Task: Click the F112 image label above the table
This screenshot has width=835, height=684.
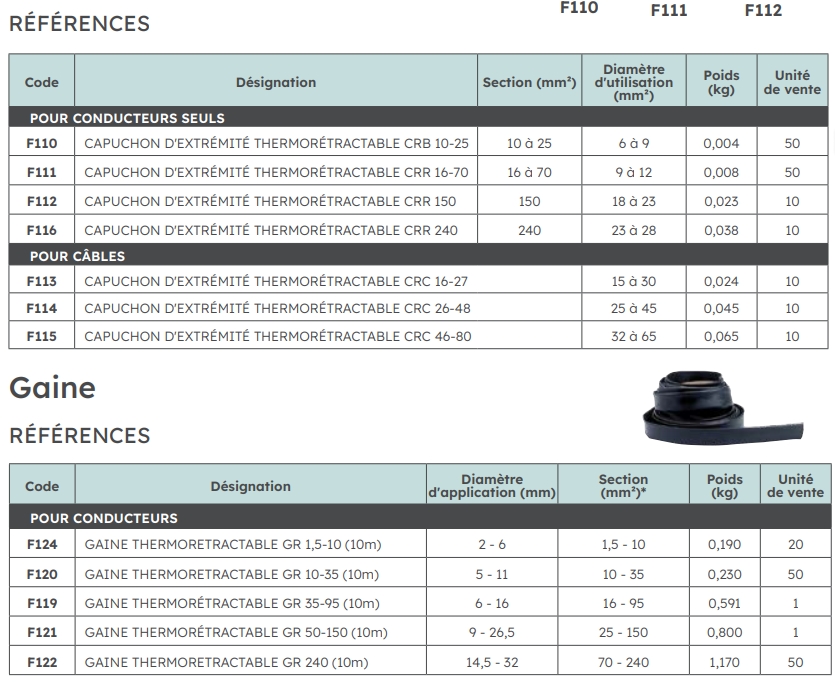Action: coord(763,11)
